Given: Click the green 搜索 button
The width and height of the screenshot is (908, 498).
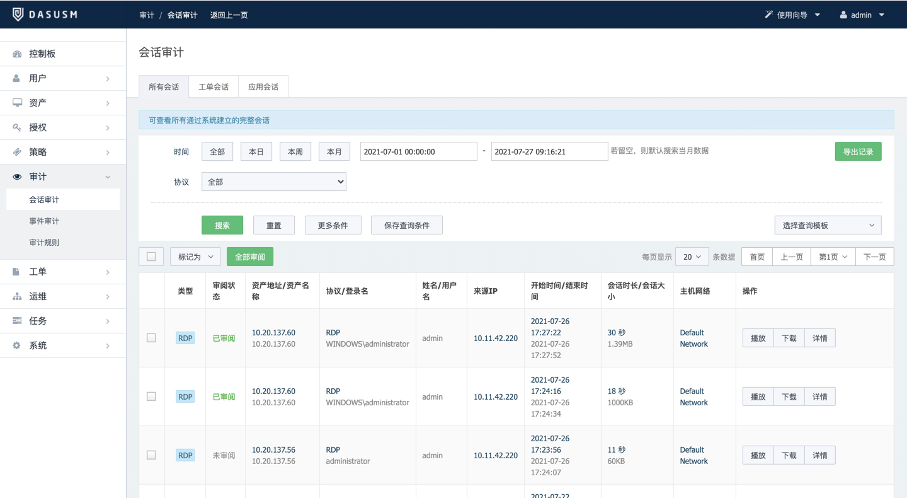Looking at the screenshot, I should (222, 225).
